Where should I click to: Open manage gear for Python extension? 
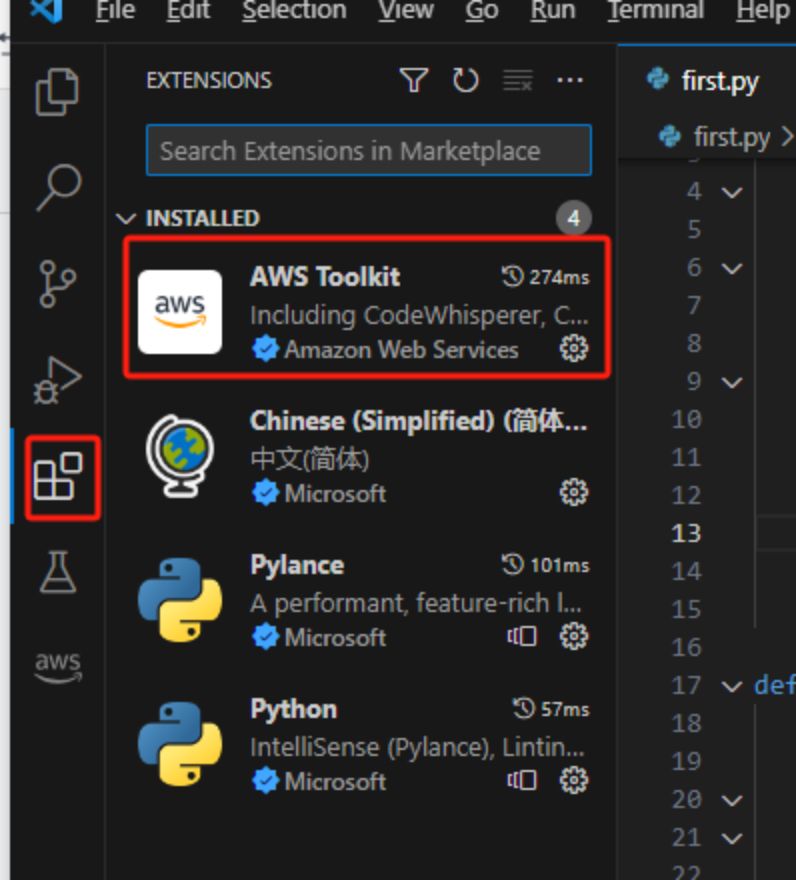[x=574, y=781]
